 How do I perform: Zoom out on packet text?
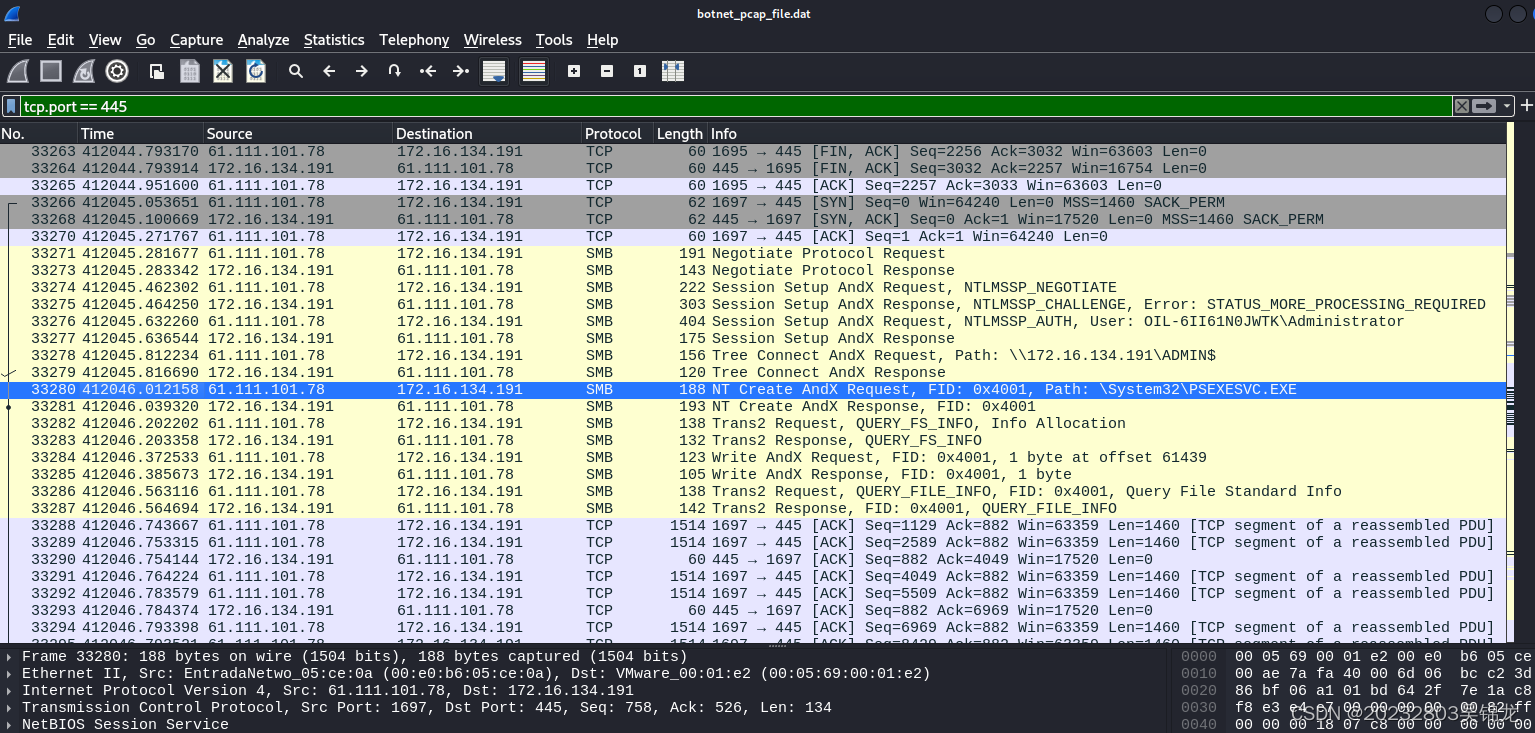607,71
